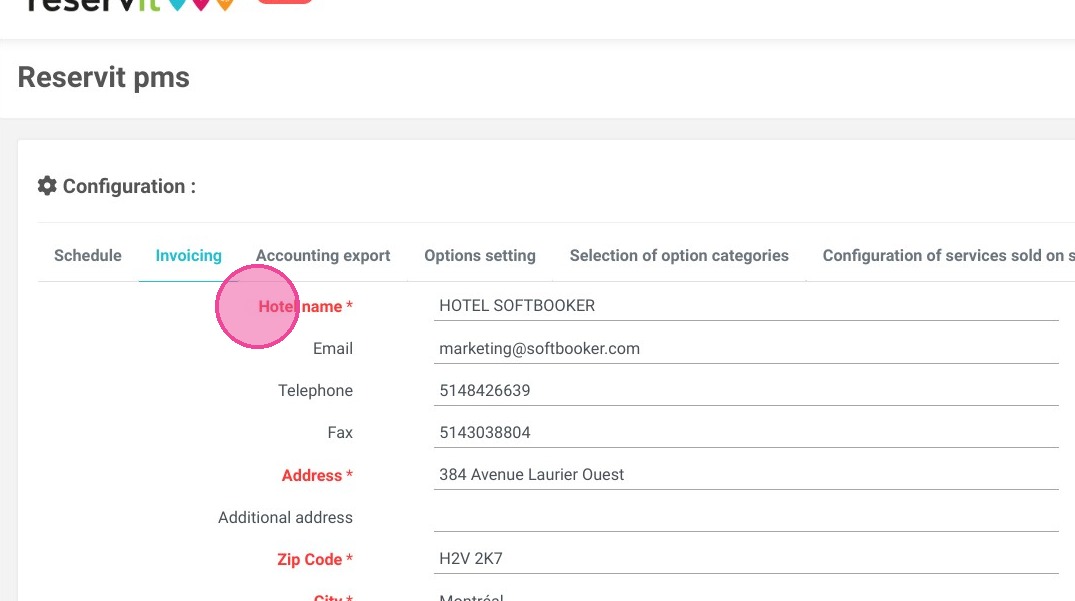Click the Configuration heading text
Screen dimensions: 1075x601
(x=129, y=186)
